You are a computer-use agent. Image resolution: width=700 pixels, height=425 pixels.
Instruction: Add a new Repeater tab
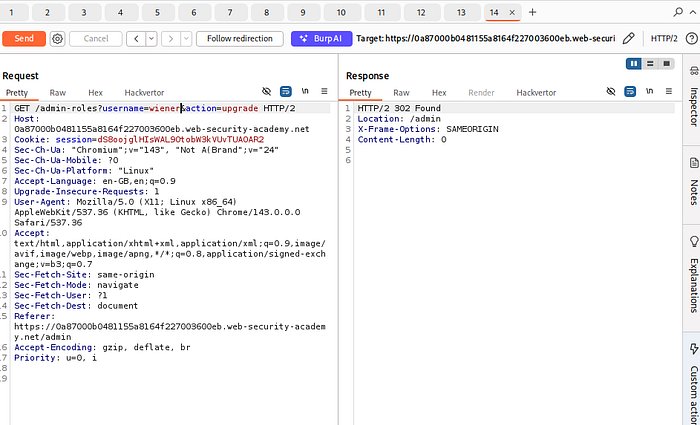click(532, 12)
